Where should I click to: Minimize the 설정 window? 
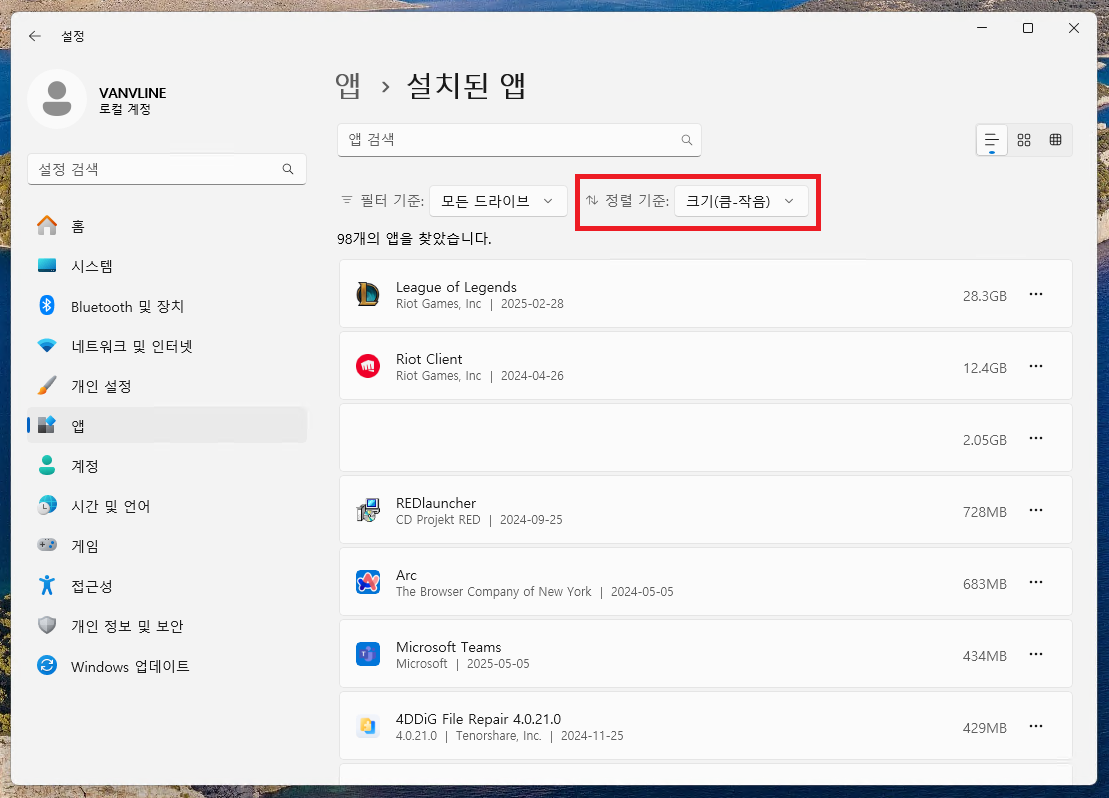[x=982, y=28]
